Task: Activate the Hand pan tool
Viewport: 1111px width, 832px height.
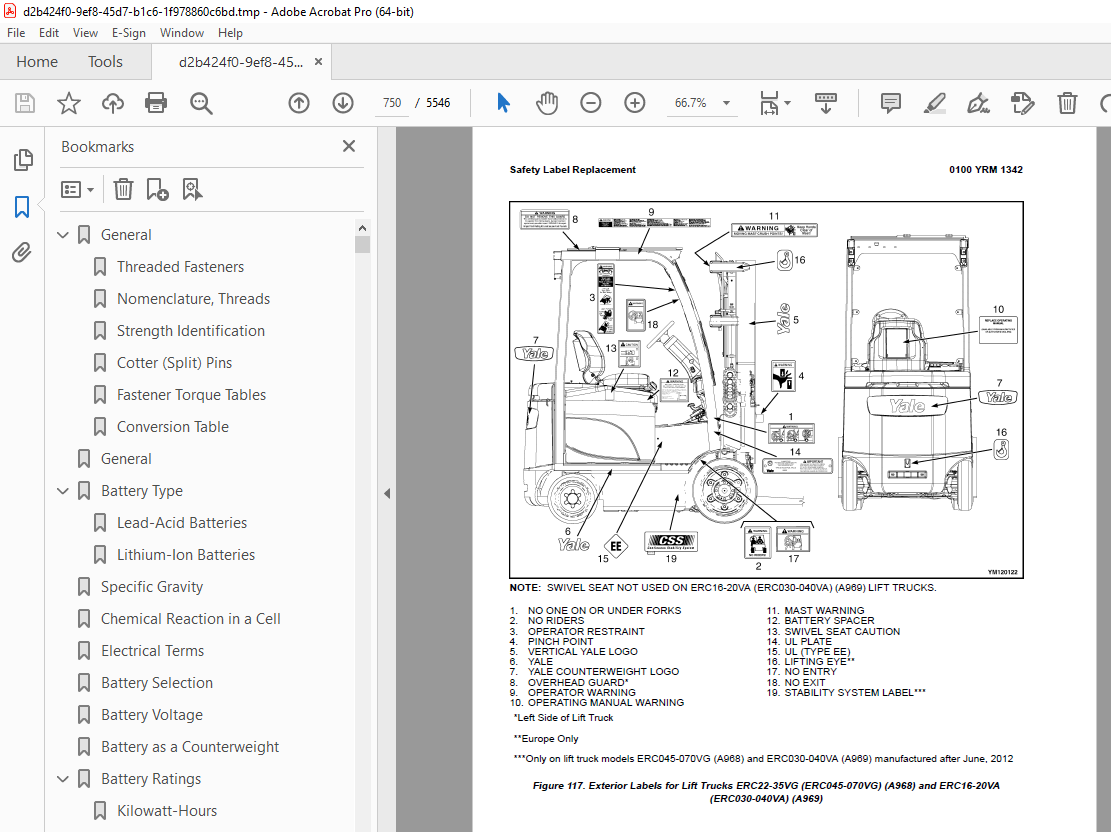Action: click(547, 103)
